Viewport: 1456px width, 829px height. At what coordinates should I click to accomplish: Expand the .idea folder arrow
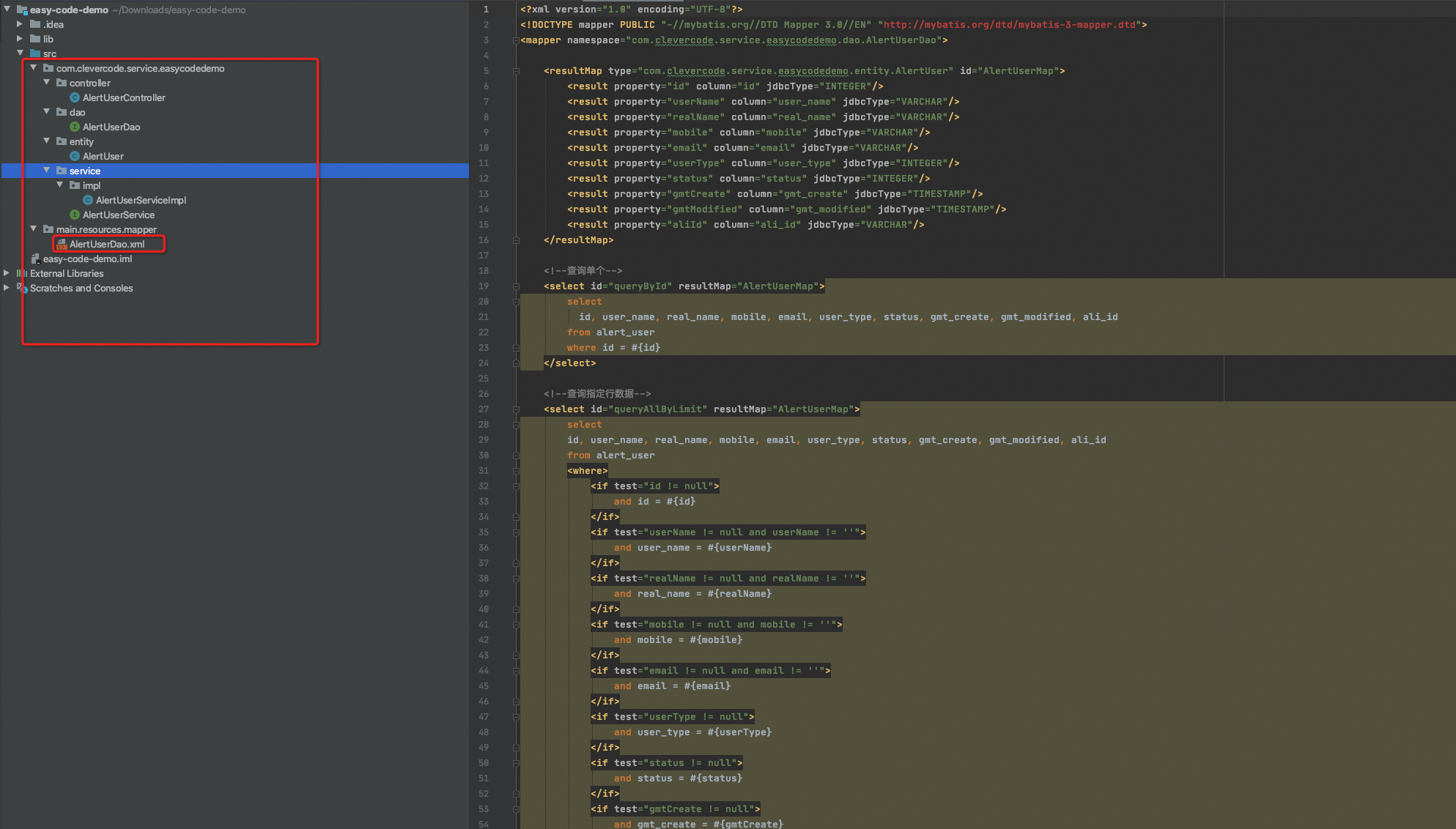pos(21,24)
